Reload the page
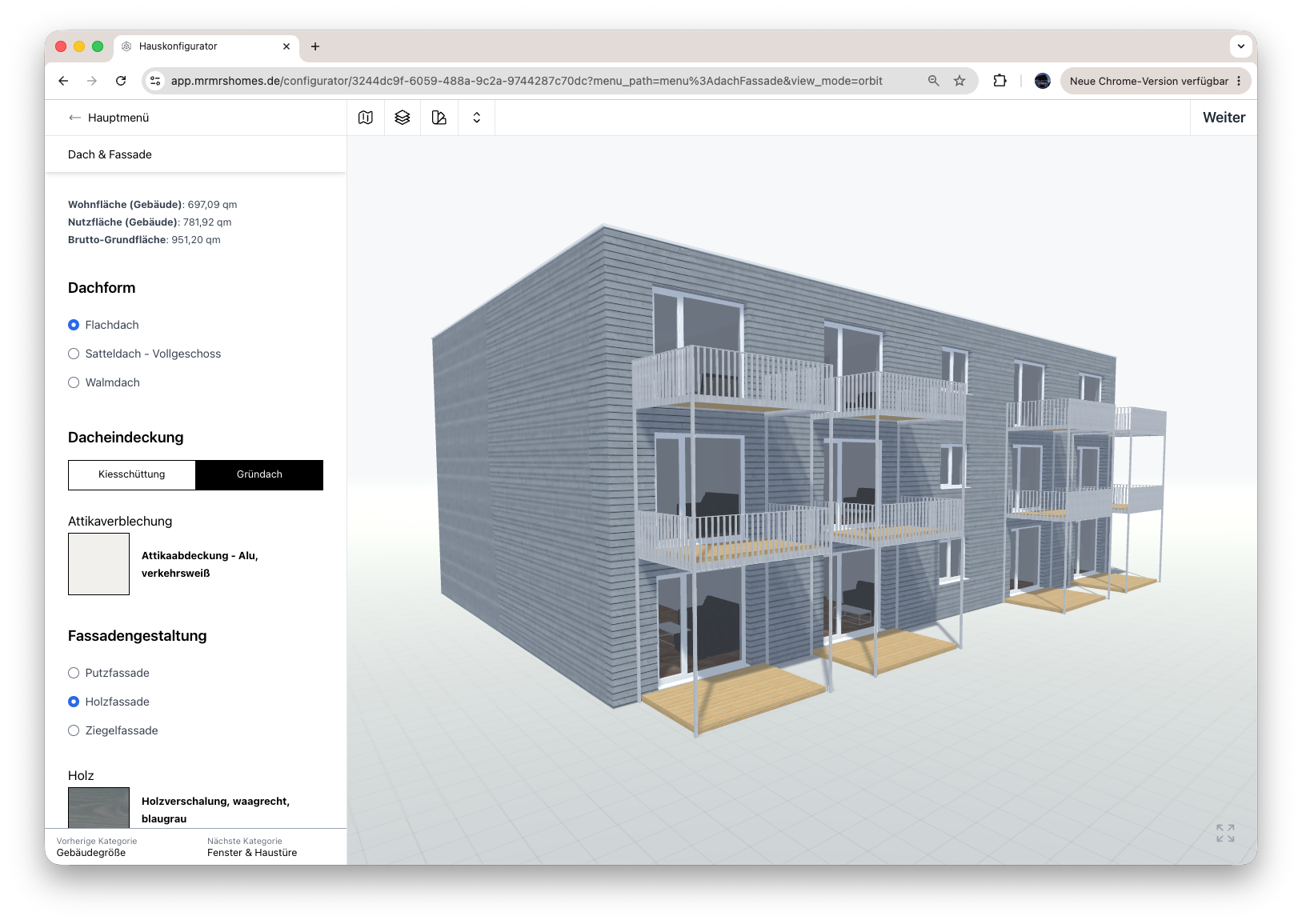Viewport: 1302px width, 924px height. click(121, 81)
